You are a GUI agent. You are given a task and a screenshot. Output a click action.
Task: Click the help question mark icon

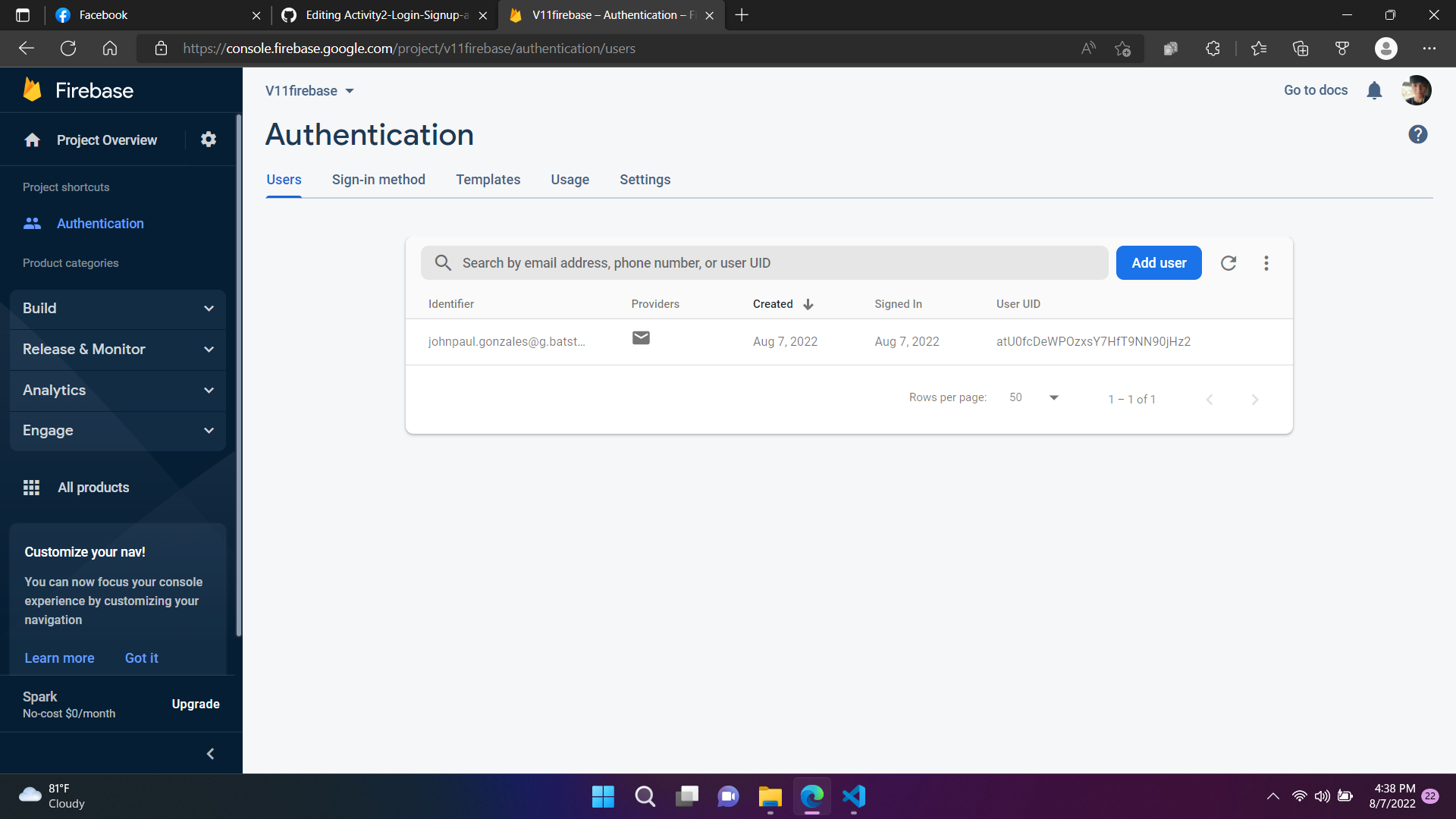point(1418,134)
